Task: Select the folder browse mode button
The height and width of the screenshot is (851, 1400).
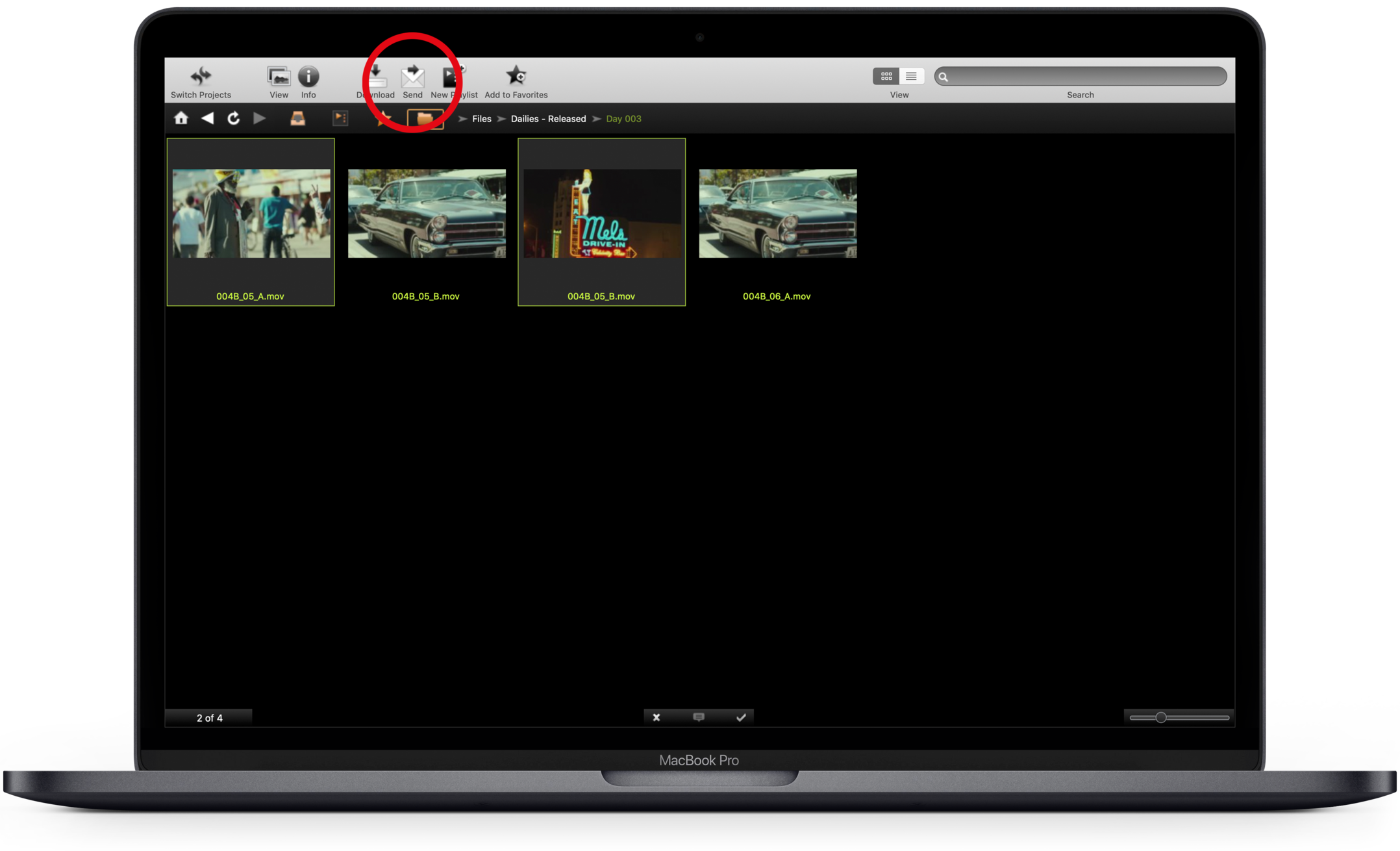Action: [x=425, y=119]
